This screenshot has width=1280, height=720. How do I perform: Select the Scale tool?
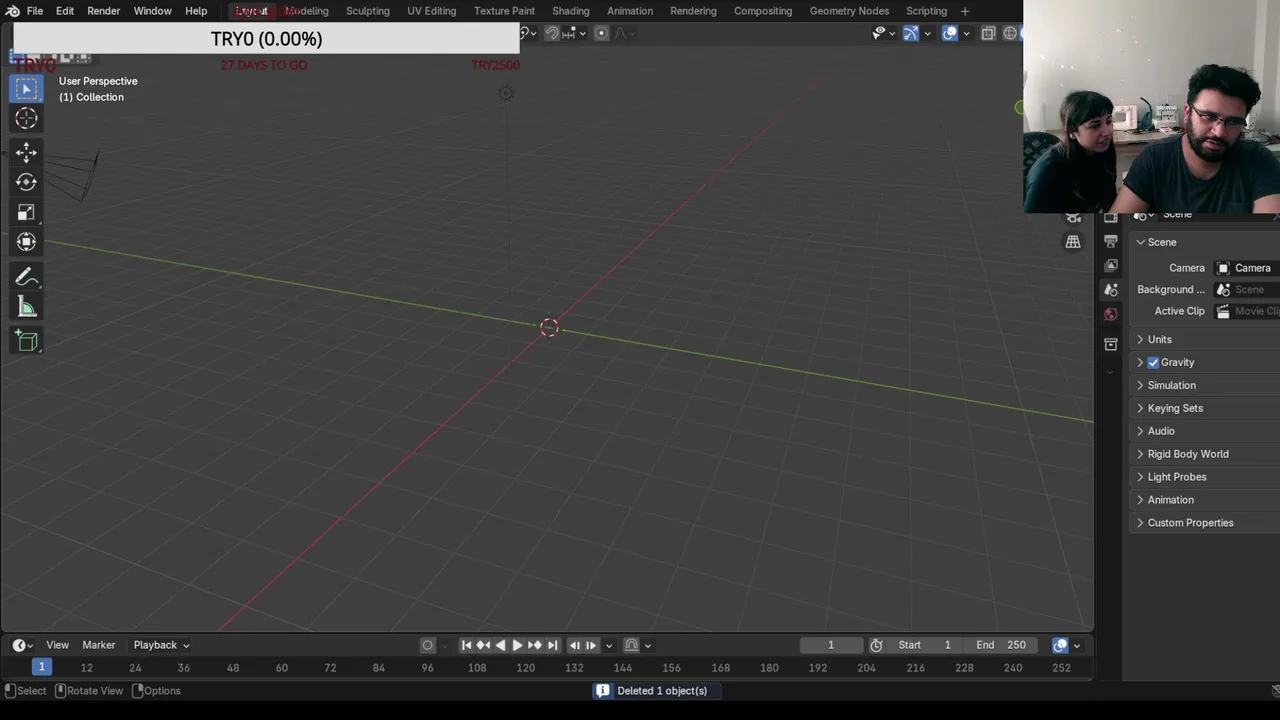pyautogui.click(x=27, y=212)
